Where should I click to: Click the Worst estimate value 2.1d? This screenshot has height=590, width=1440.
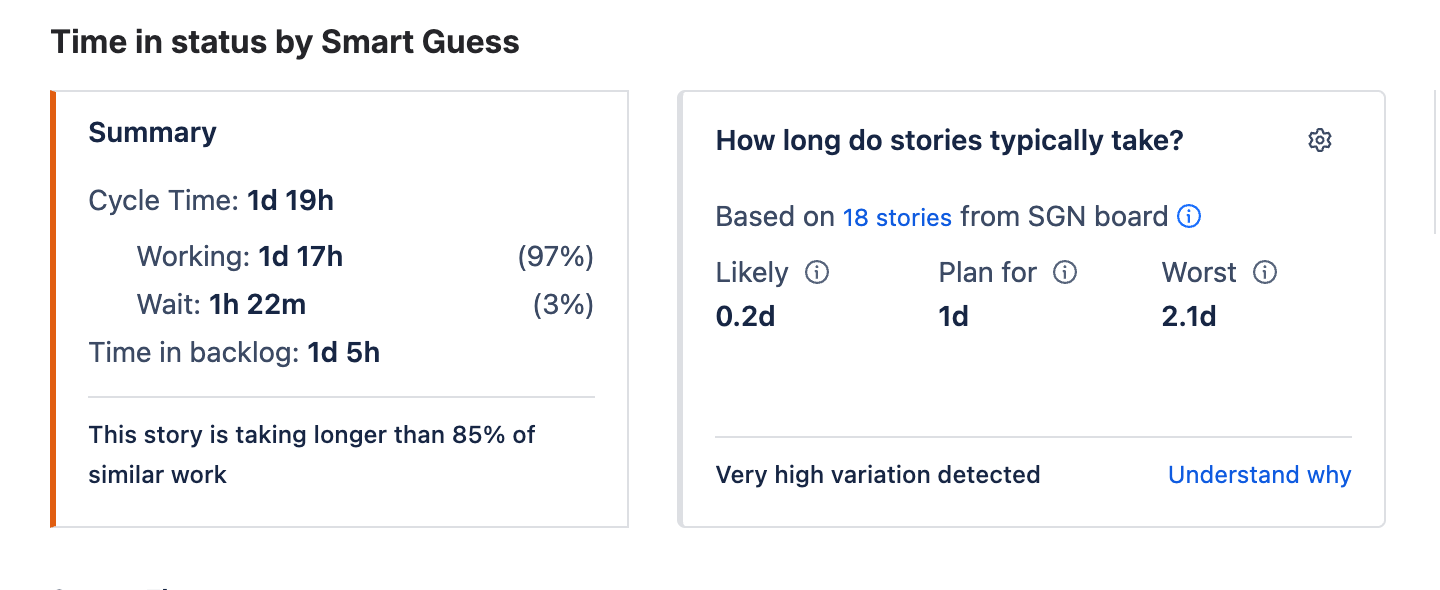1189,317
